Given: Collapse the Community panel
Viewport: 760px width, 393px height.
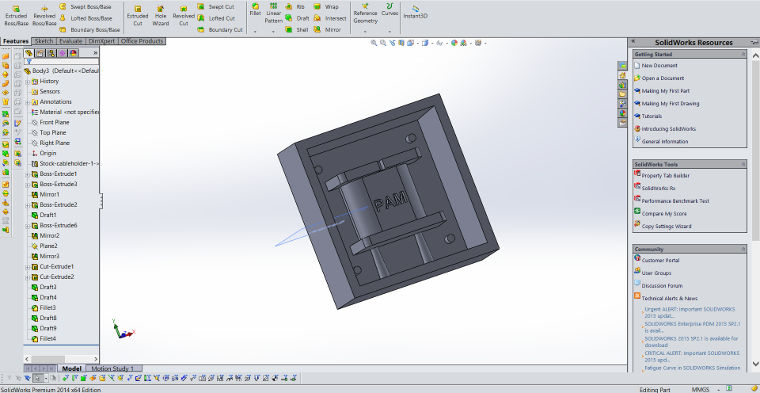Looking at the screenshot, I should 743,249.
